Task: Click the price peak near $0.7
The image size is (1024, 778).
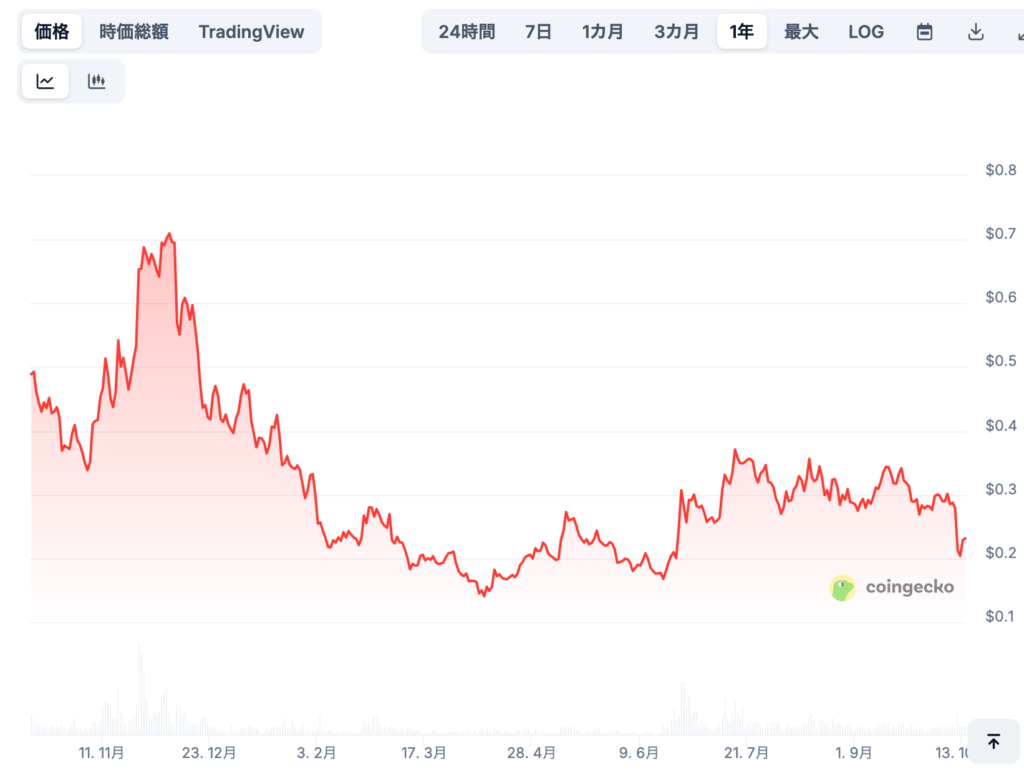Action: (x=169, y=235)
